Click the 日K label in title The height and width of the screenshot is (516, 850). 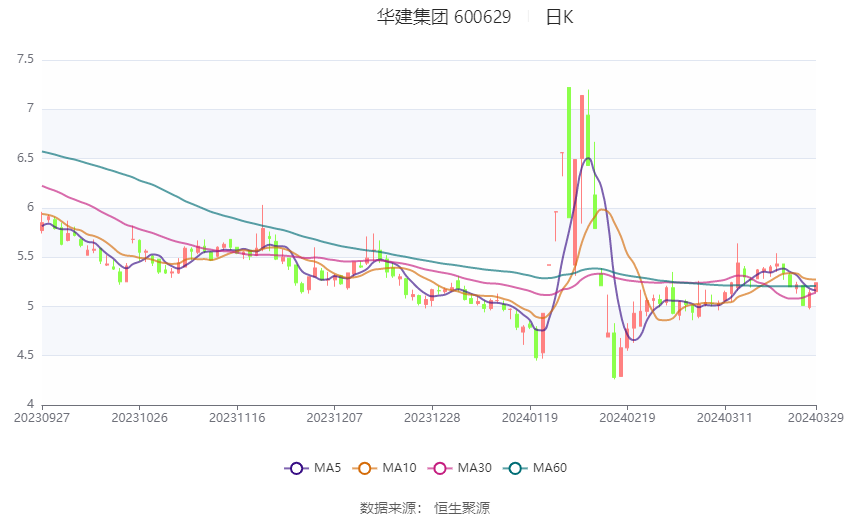click(x=559, y=17)
